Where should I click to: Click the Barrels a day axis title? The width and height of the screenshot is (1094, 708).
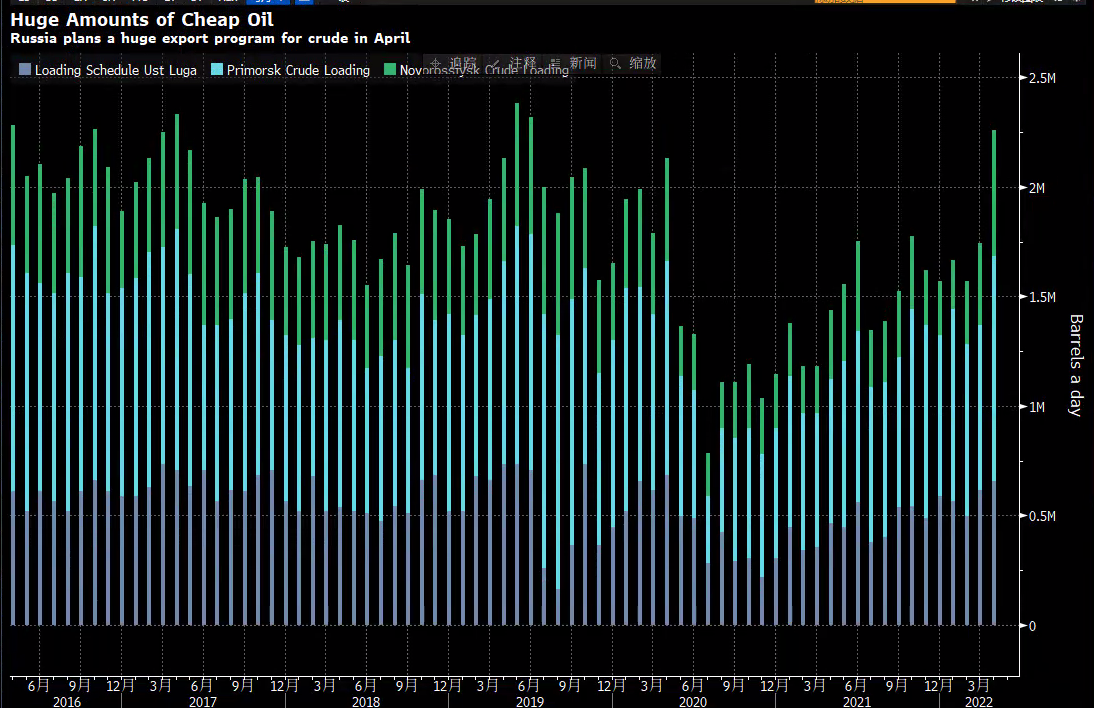pyautogui.click(x=1076, y=365)
